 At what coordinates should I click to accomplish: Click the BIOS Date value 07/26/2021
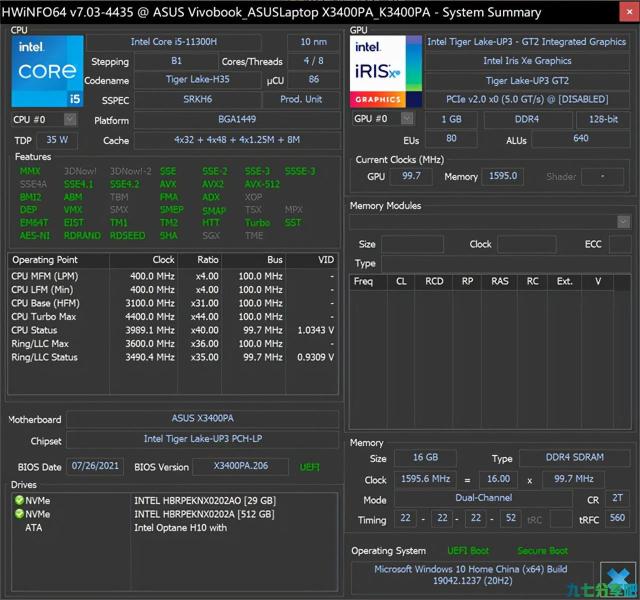[95, 466]
